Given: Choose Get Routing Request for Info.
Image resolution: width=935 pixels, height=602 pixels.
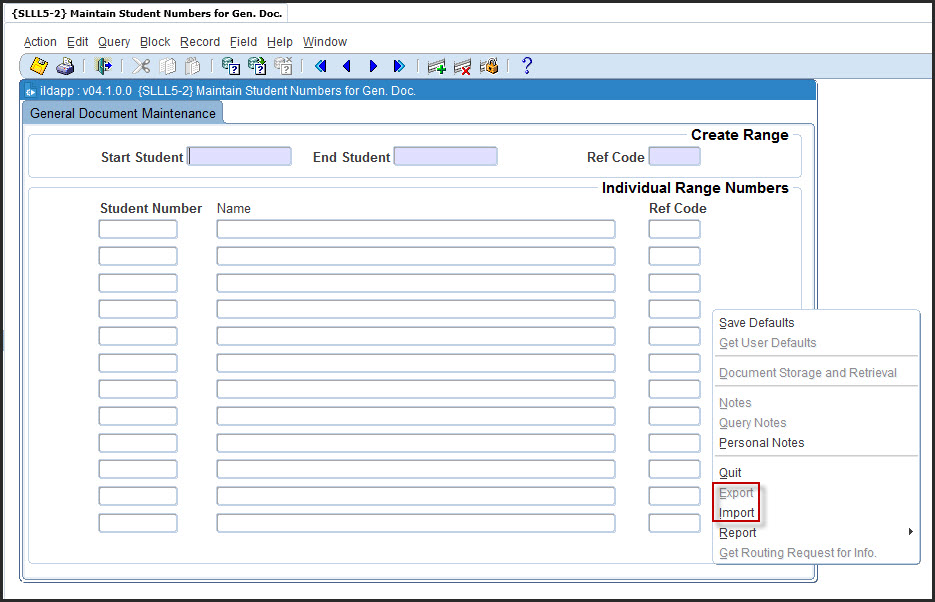Looking at the screenshot, I should 798,553.
